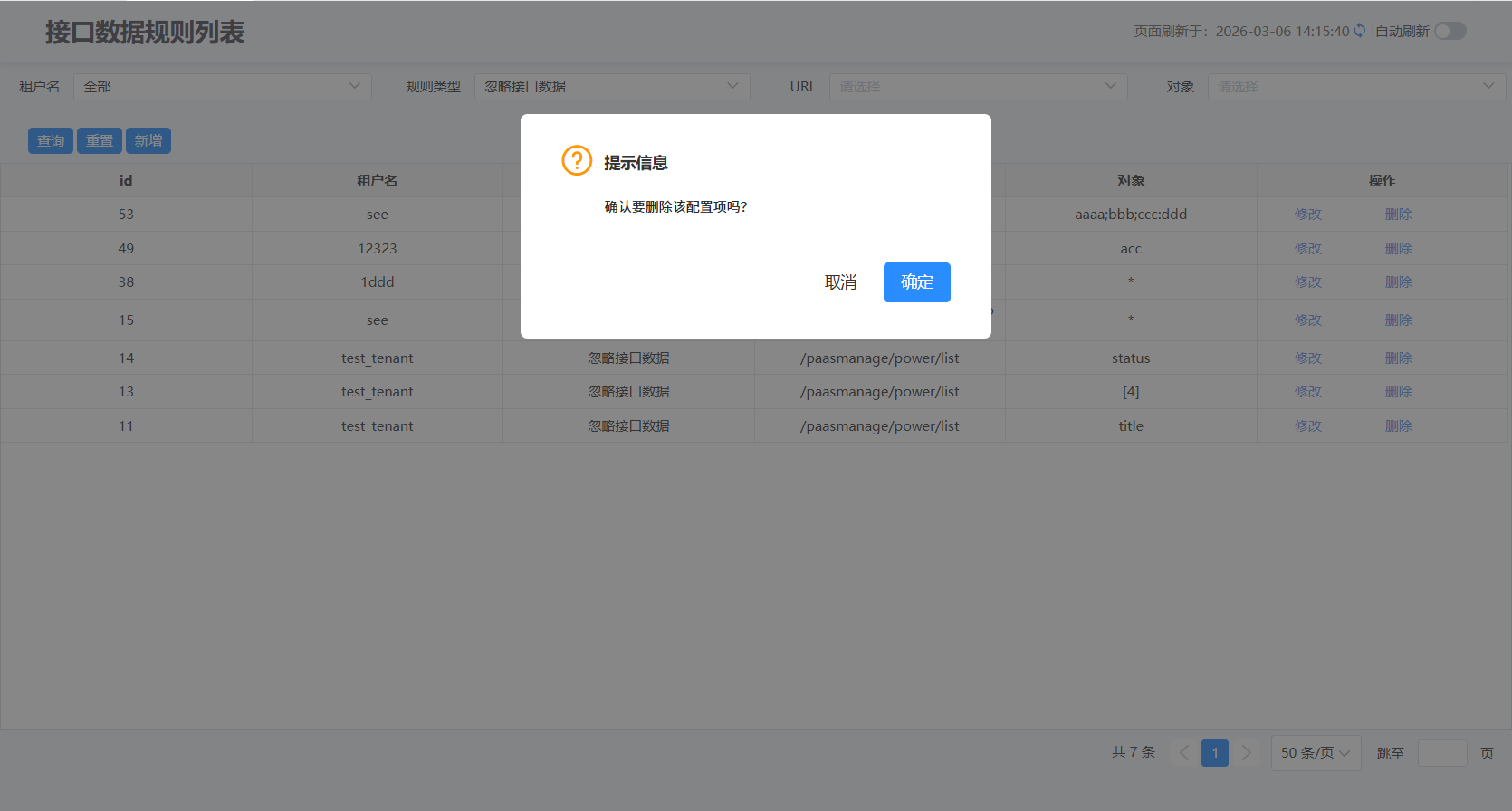Click 修改 link for row id 53
This screenshot has height=811, width=1512.
(x=1307, y=215)
